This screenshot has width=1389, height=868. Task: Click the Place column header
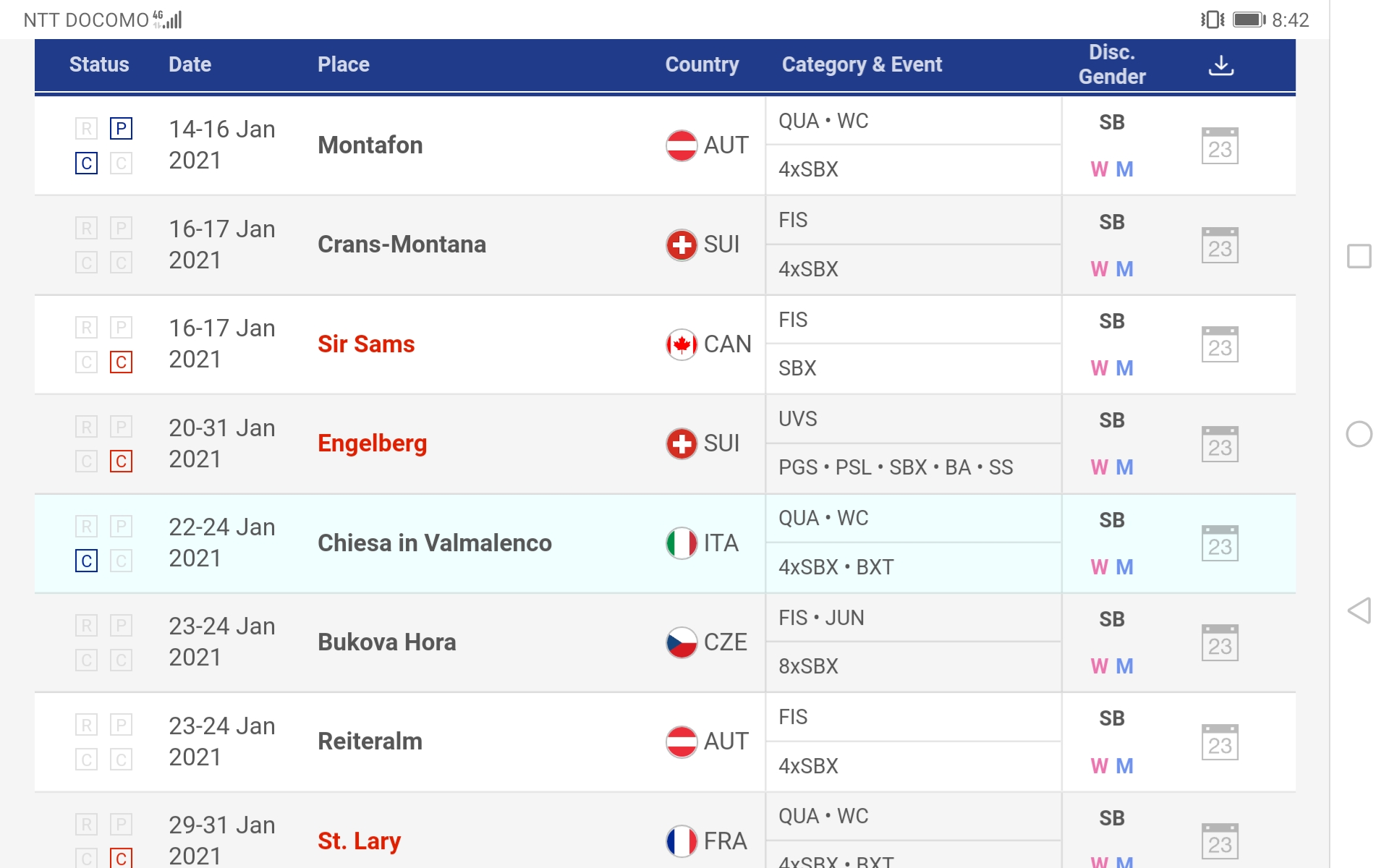coord(343,65)
